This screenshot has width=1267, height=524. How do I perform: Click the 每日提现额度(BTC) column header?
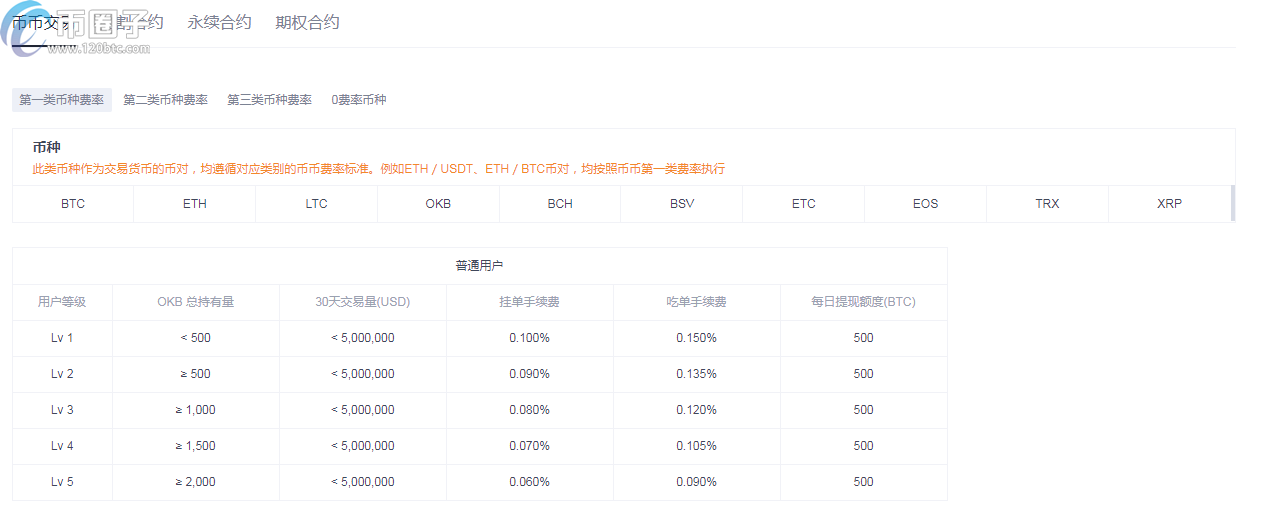pos(863,302)
